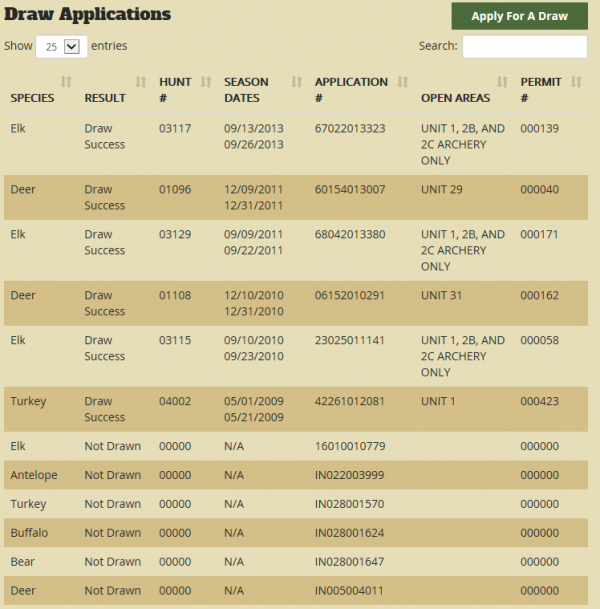The width and height of the screenshot is (600, 609).
Task: Click sort arrows icon beside Permit # column
Action: [577, 81]
